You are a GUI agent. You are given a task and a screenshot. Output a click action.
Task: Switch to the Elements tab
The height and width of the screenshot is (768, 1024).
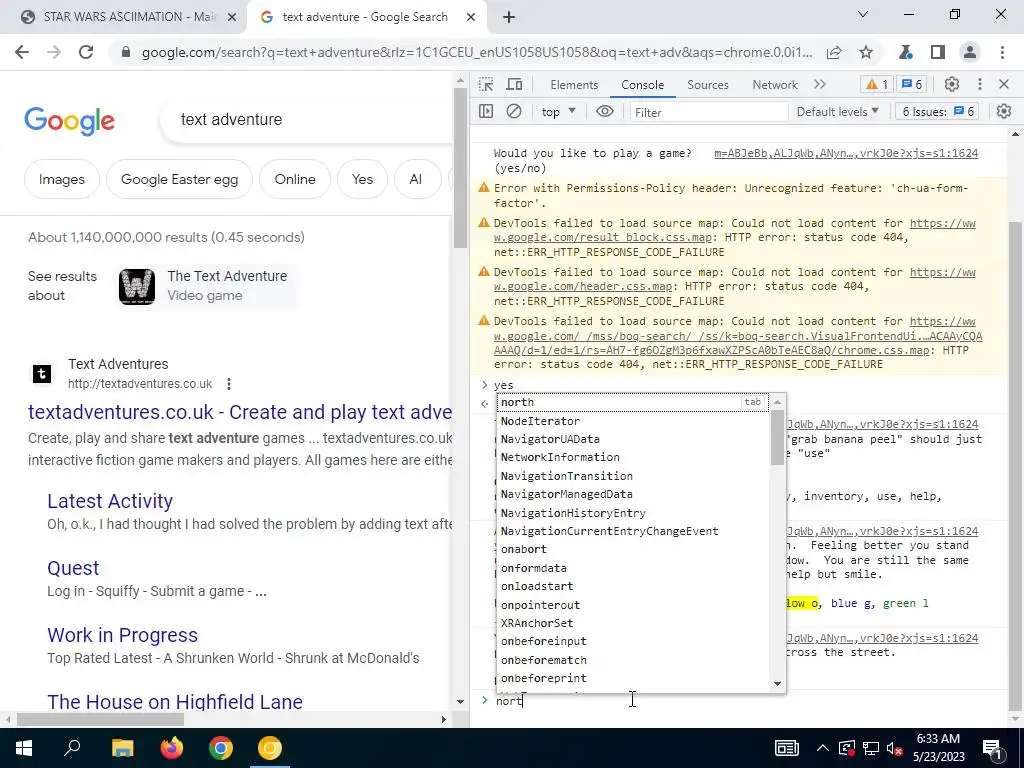574,85
